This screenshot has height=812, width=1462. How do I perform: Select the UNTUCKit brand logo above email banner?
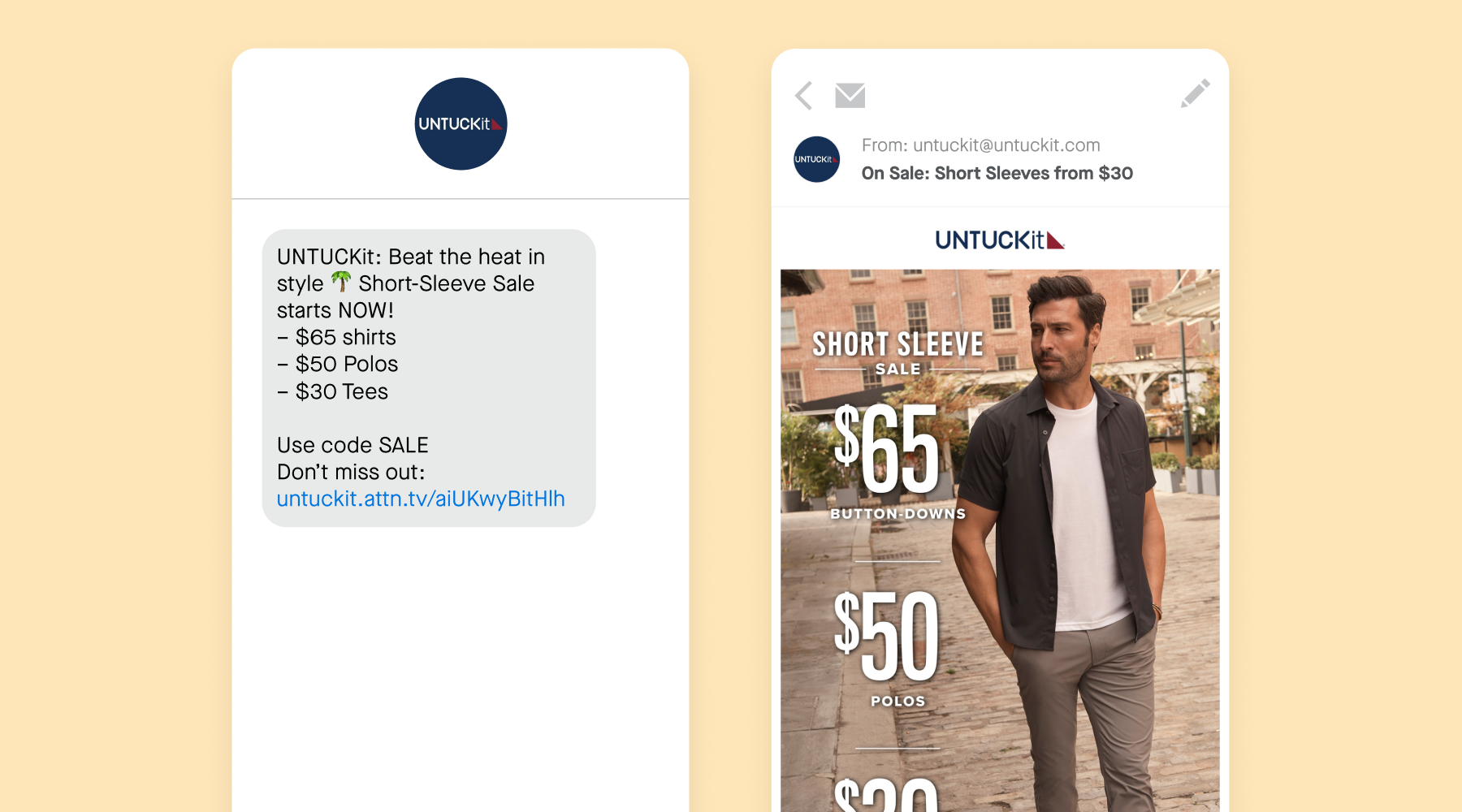(1000, 240)
